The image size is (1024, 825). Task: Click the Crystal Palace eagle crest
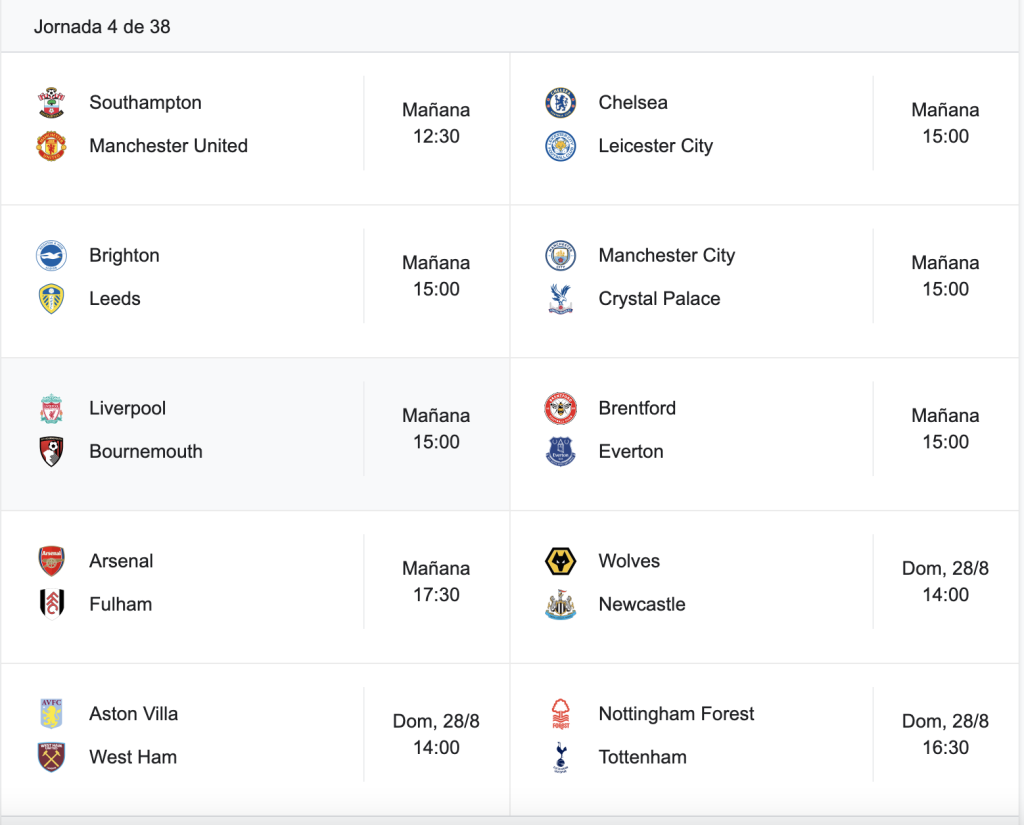pos(560,299)
